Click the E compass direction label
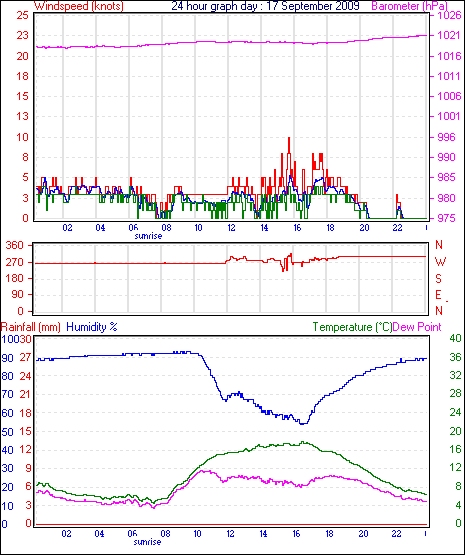 click(x=438, y=295)
